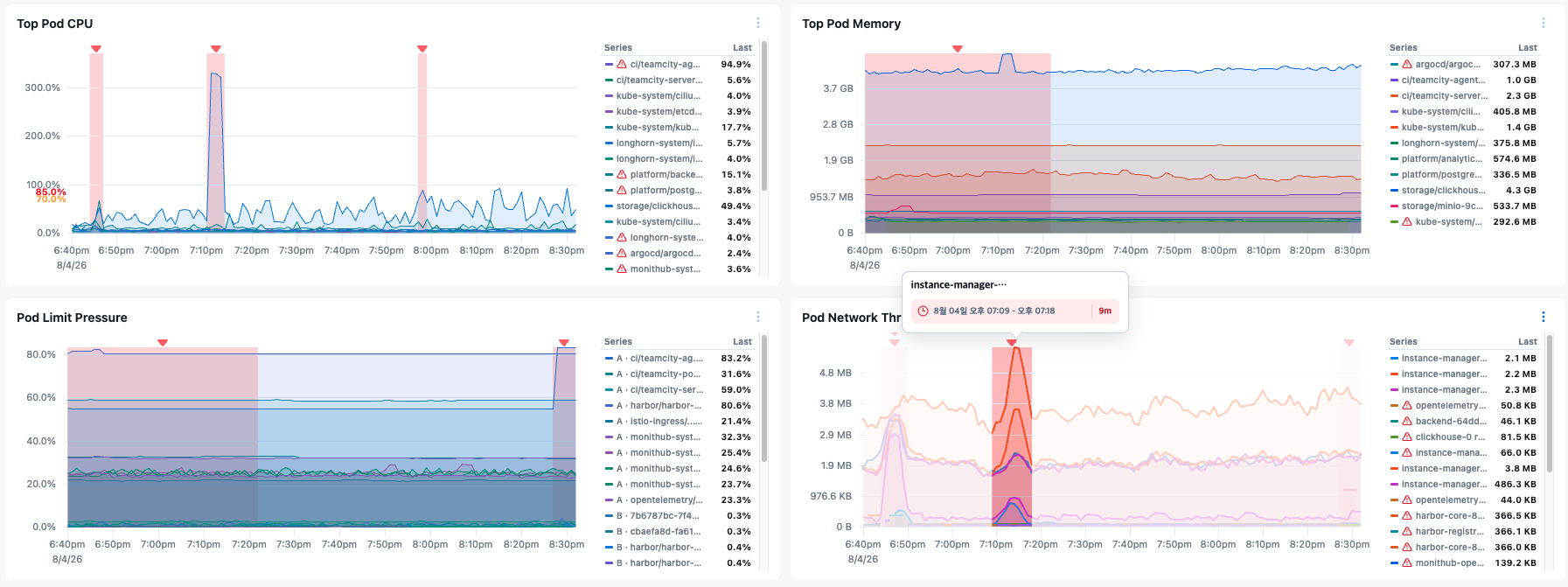The height and width of the screenshot is (587, 1568).
Task: Click the 07:09 - 07:18 time range in tooltip
Action: coord(993,311)
